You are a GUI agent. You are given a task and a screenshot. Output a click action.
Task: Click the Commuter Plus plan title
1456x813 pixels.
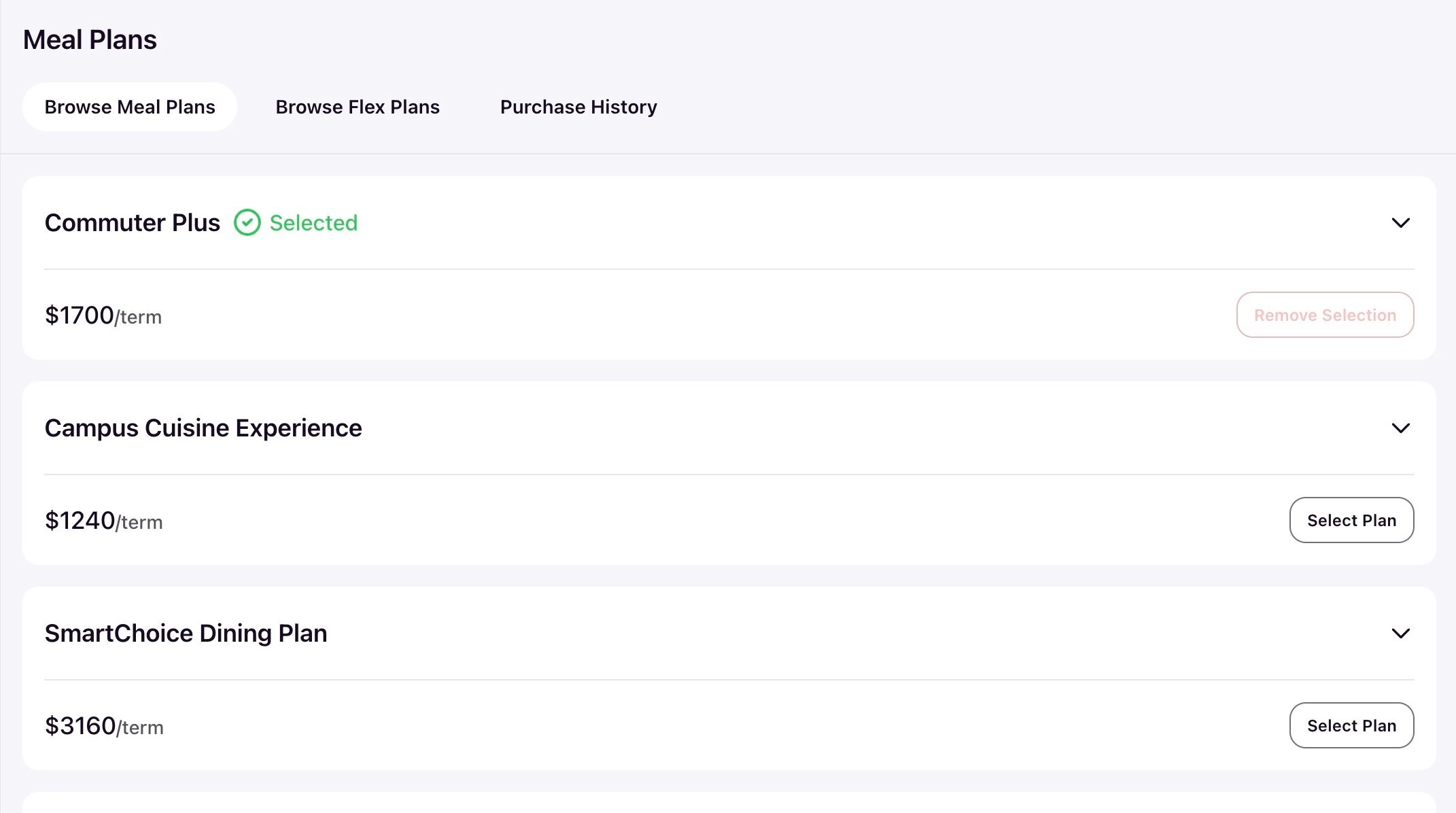(133, 223)
